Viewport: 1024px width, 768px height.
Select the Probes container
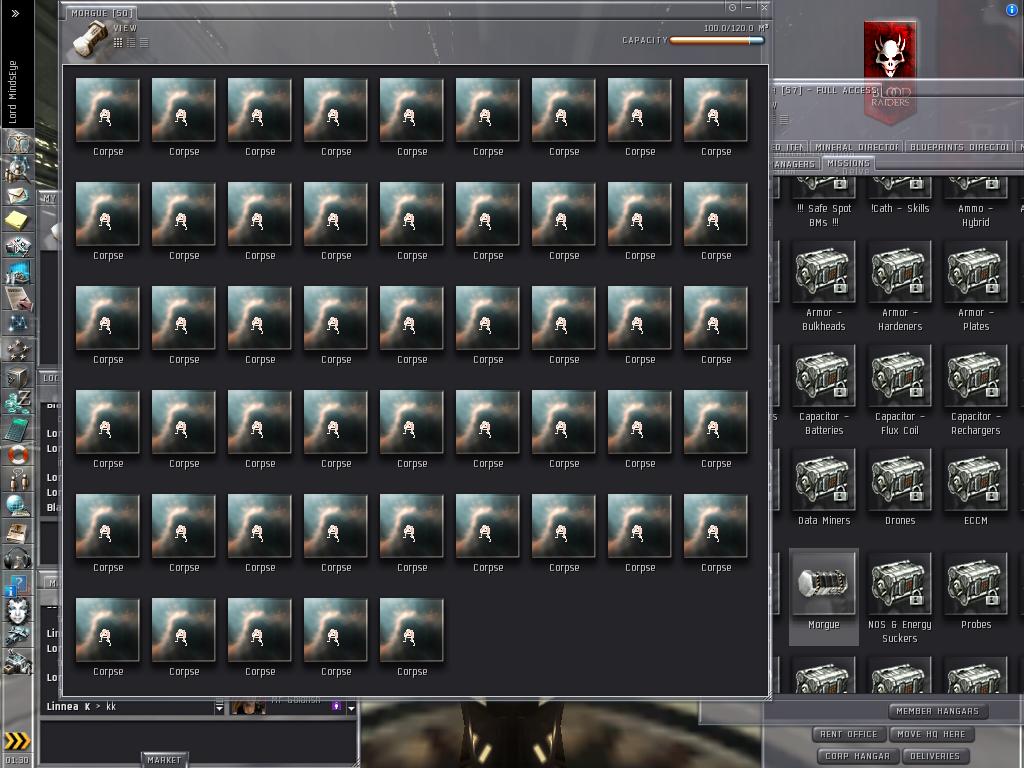[x=975, y=591]
